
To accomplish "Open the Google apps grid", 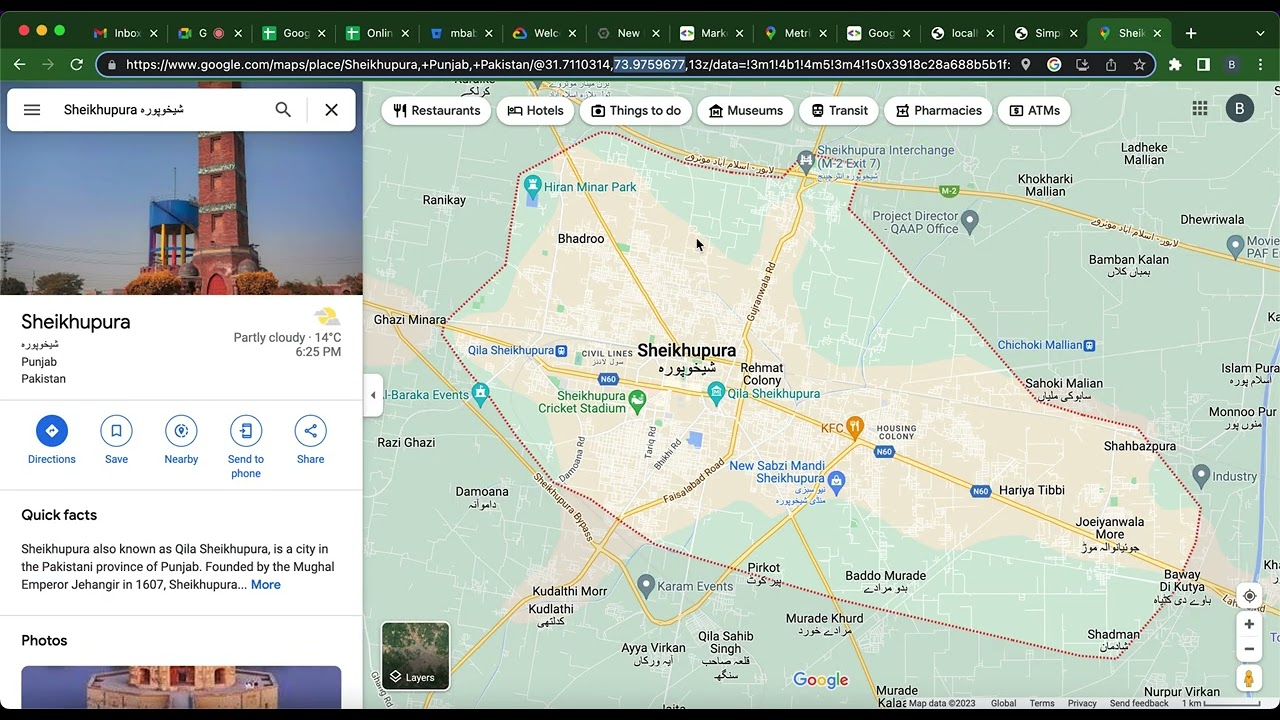I will point(1200,109).
